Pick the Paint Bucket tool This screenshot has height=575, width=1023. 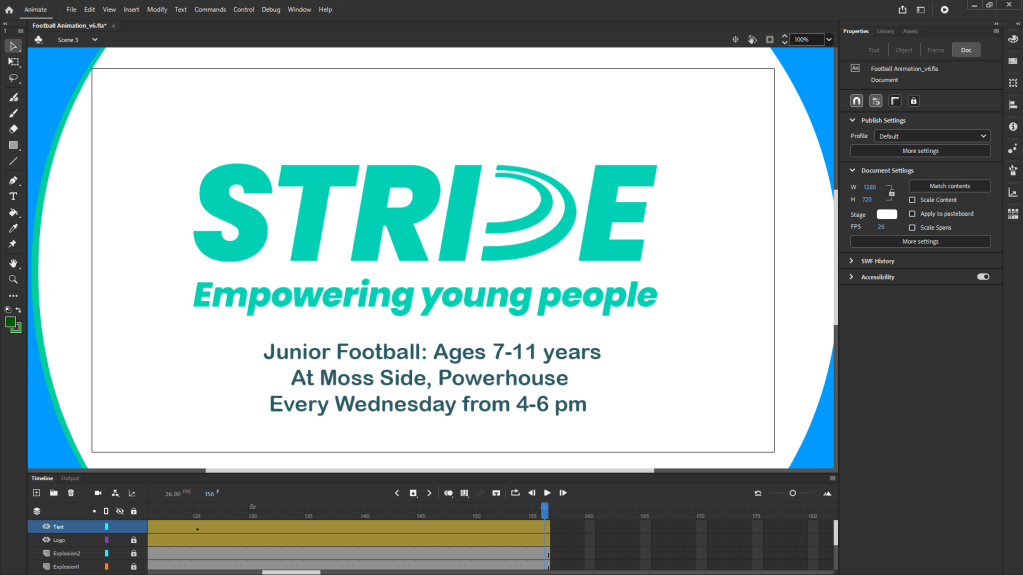(x=13, y=213)
